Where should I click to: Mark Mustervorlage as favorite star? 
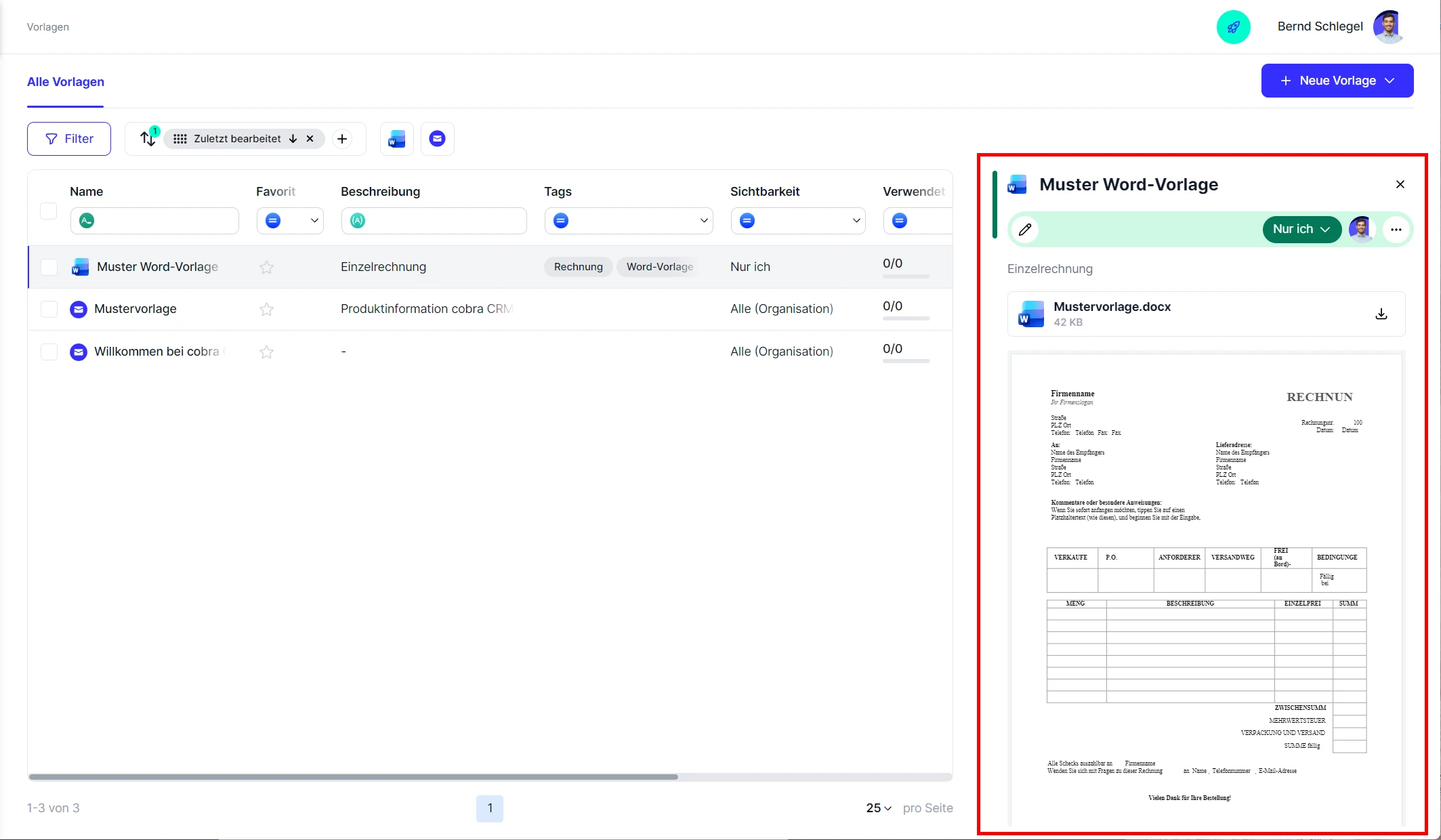tap(267, 310)
